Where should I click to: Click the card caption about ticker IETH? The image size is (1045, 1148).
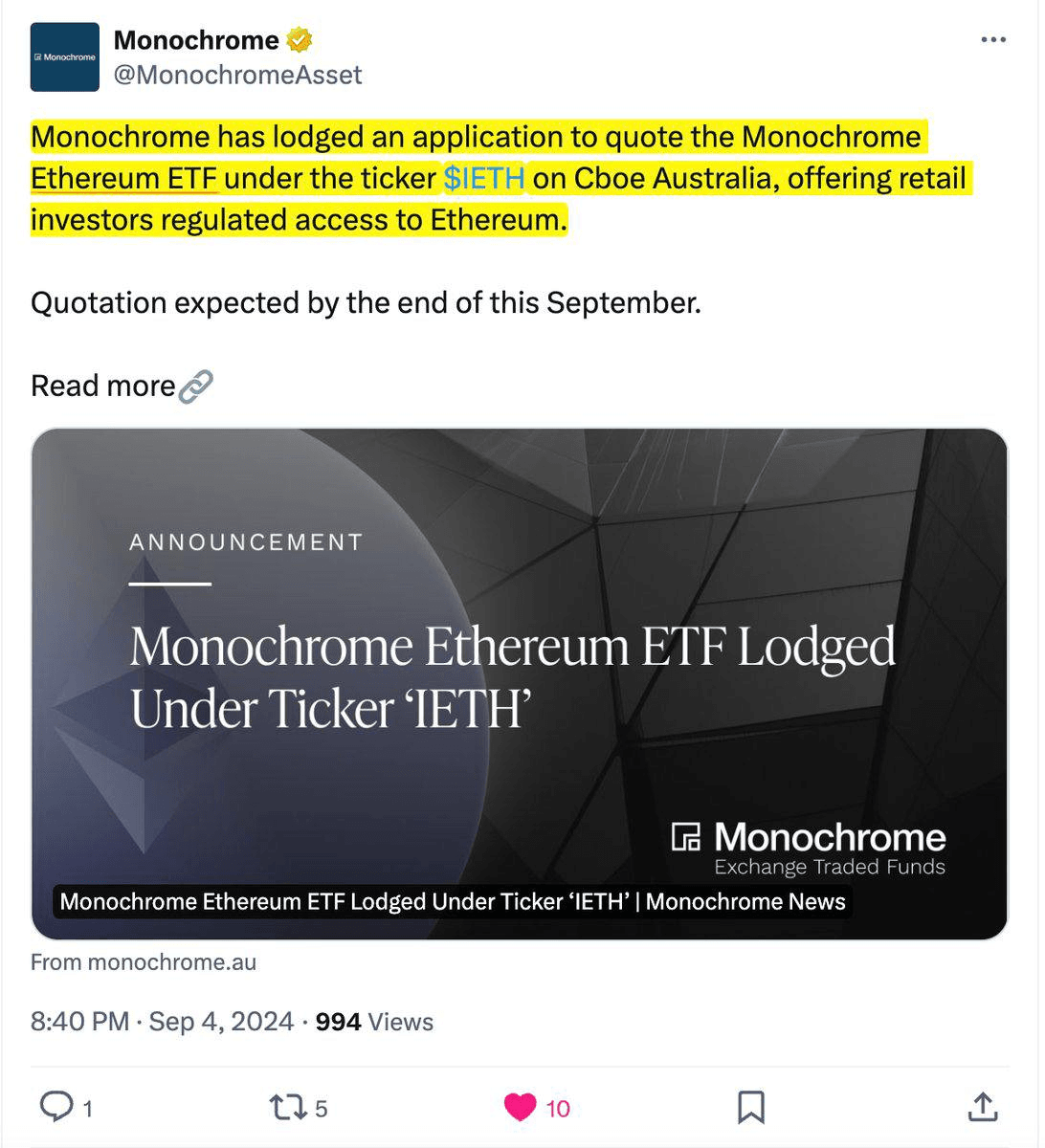tap(453, 901)
